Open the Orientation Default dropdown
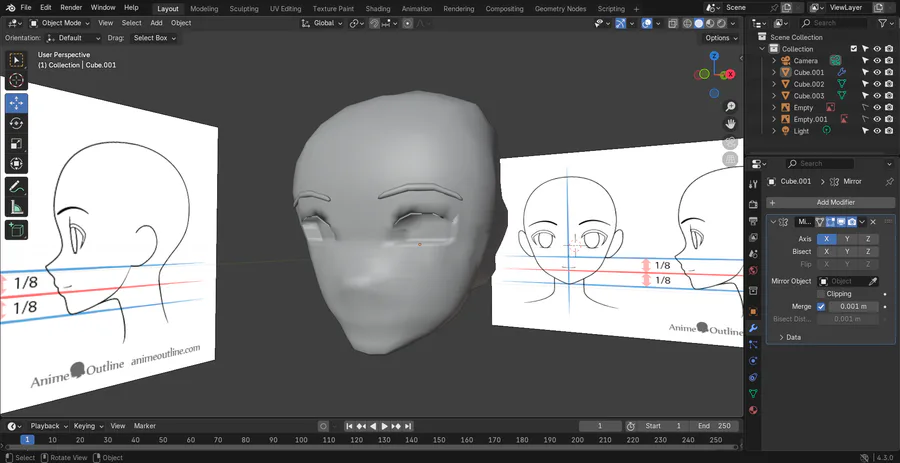Viewport: 900px width, 463px height. pyautogui.click(x=73, y=38)
